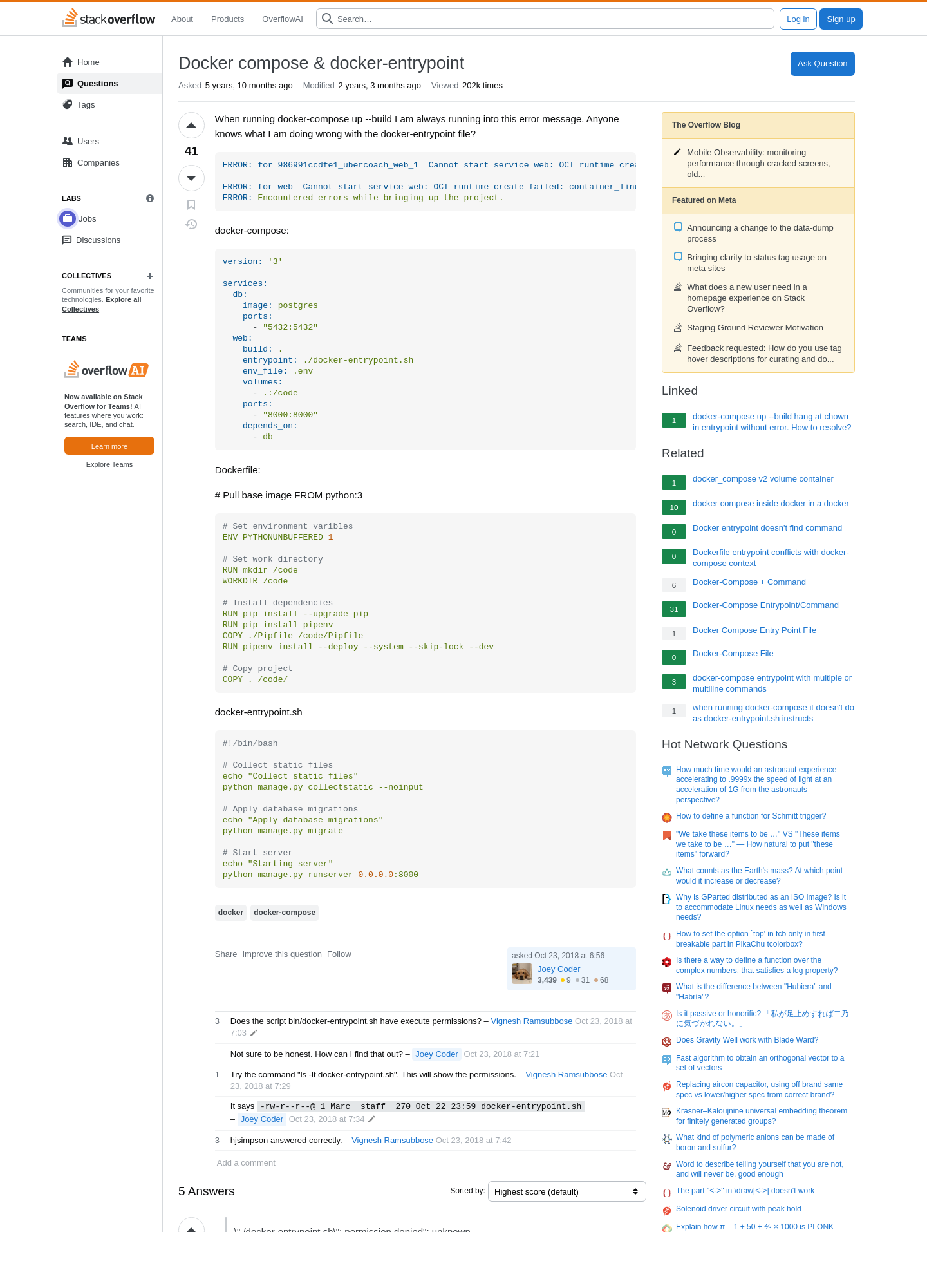
Task: Open Users in the sidebar
Action: [109, 141]
